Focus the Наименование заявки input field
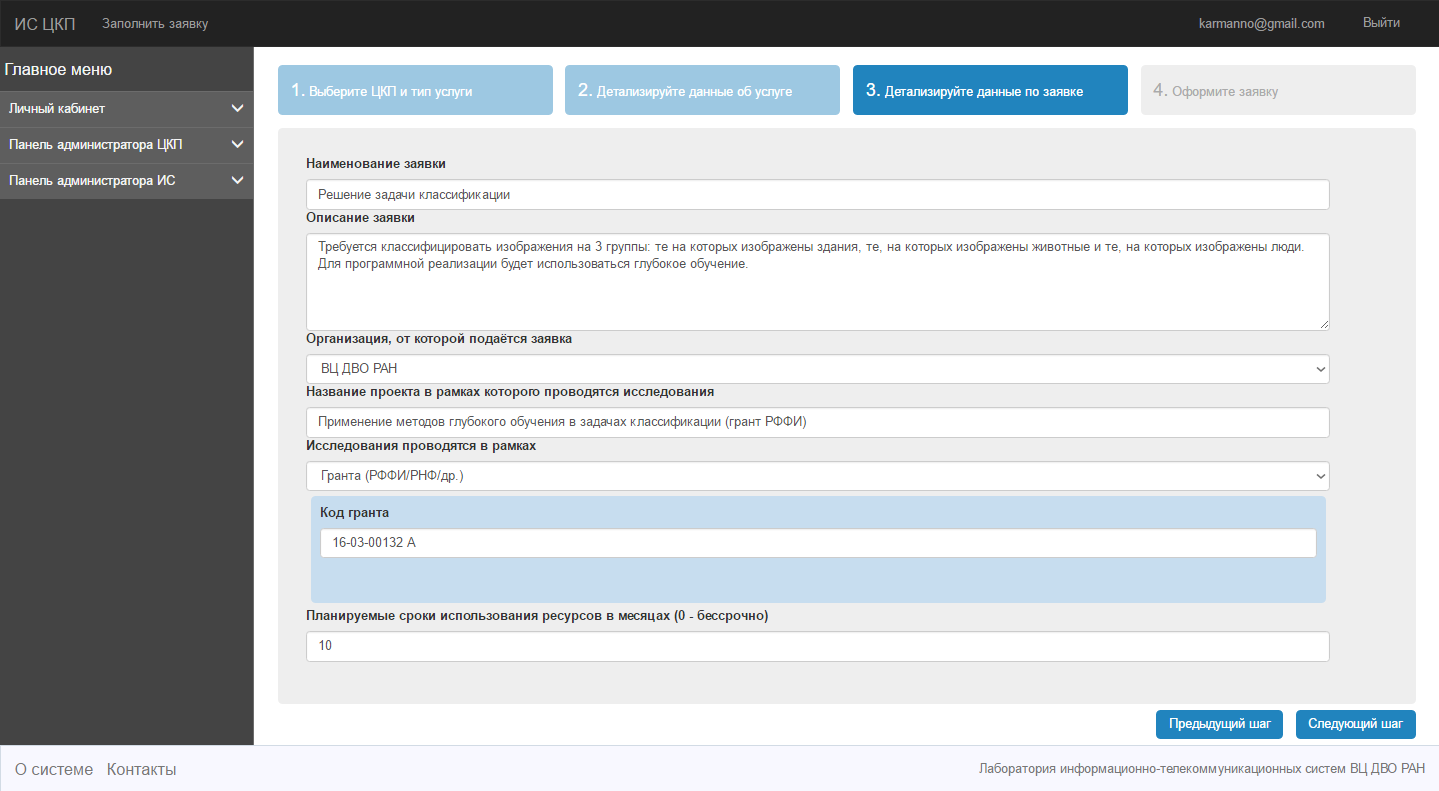Viewport: 1439px width, 791px height. click(818, 195)
